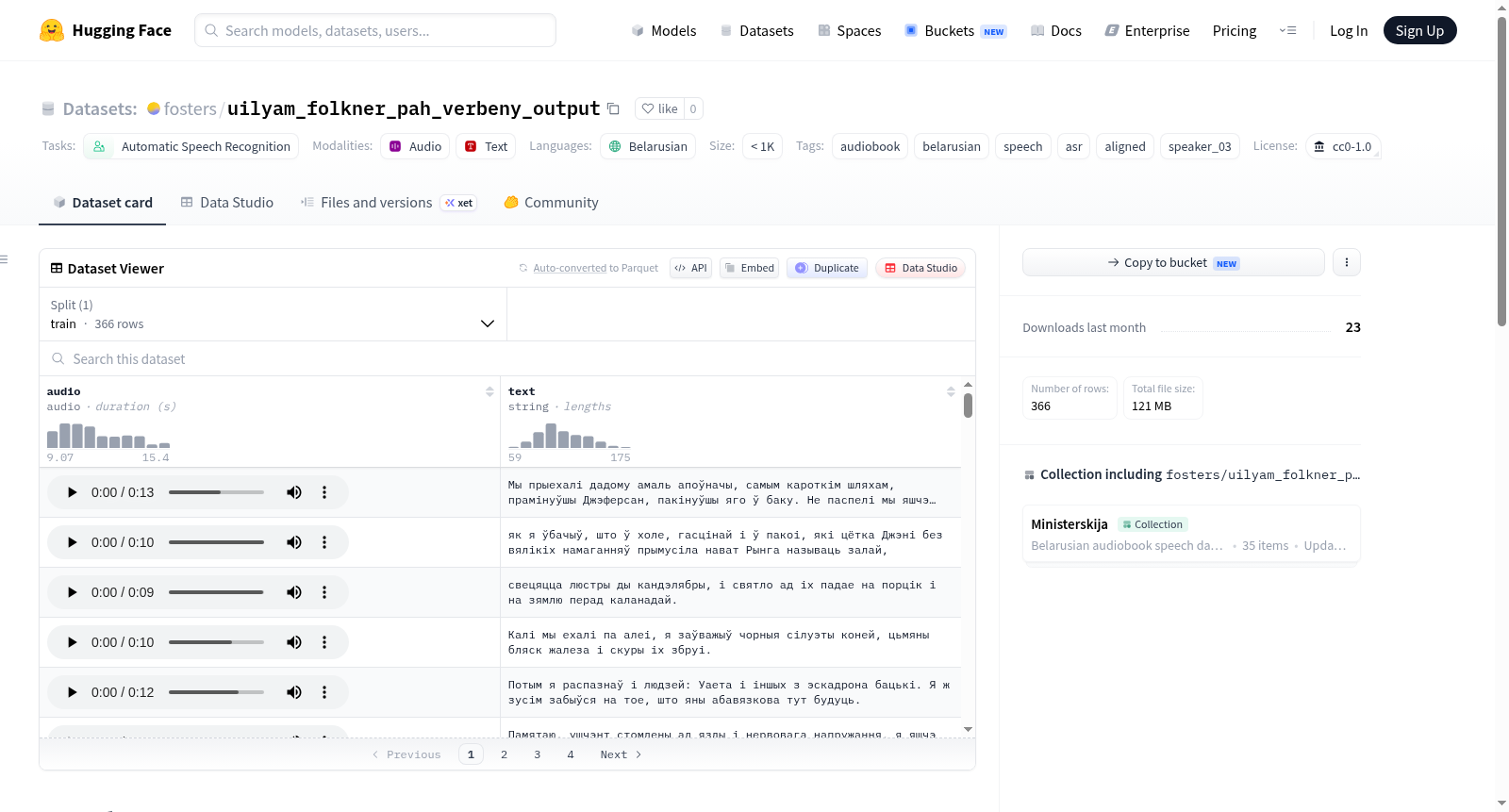
Task: Select the audiobook tag
Action: 870,146
